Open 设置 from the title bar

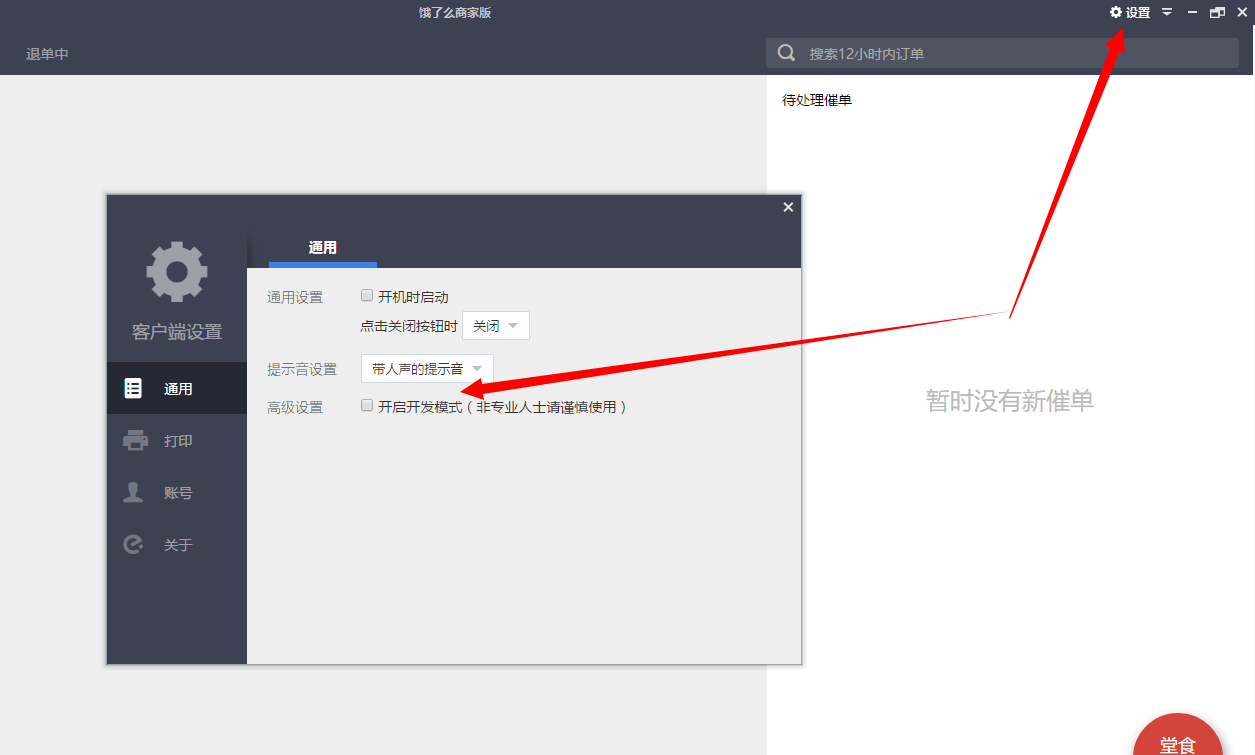pos(1130,13)
